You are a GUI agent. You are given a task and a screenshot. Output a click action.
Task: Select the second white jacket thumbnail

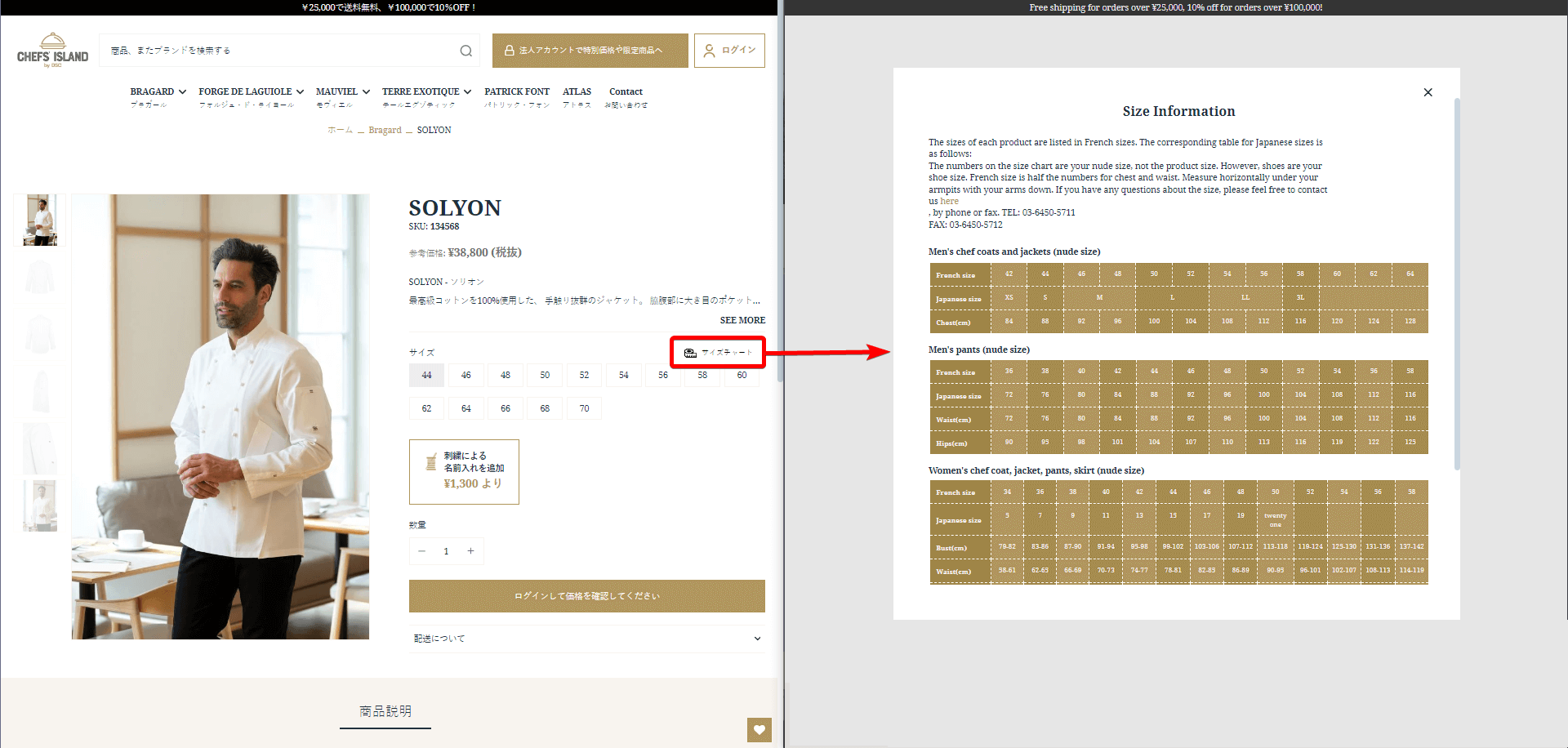(x=40, y=278)
